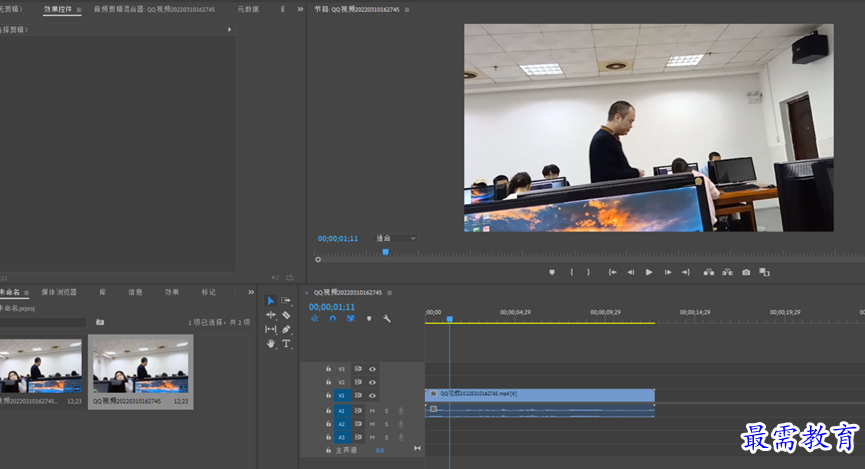Expand the clip selection arrow in effect controls
The height and width of the screenshot is (469, 865).
coord(229,30)
